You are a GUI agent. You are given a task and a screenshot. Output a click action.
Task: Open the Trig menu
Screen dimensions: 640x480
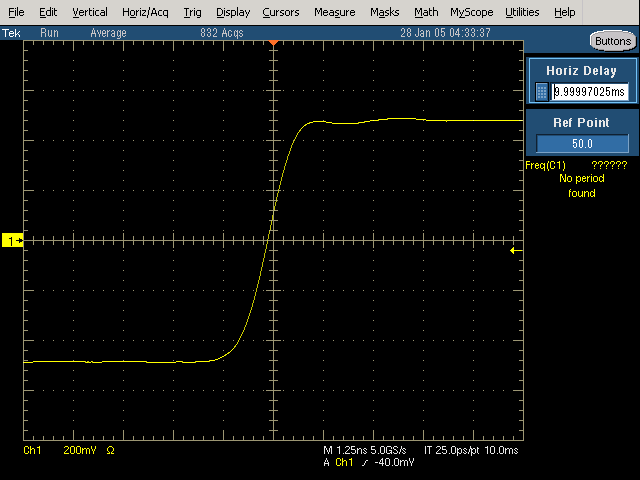[x=193, y=12]
